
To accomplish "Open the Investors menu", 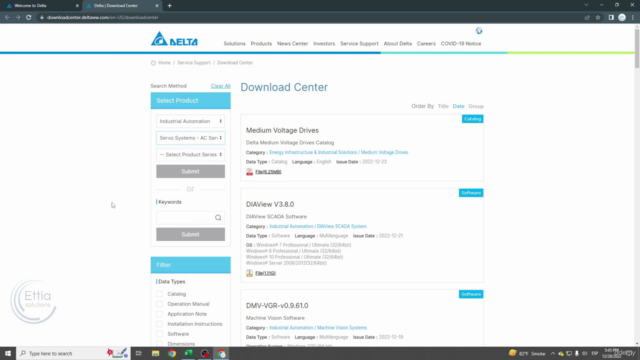I will click(324, 44).
